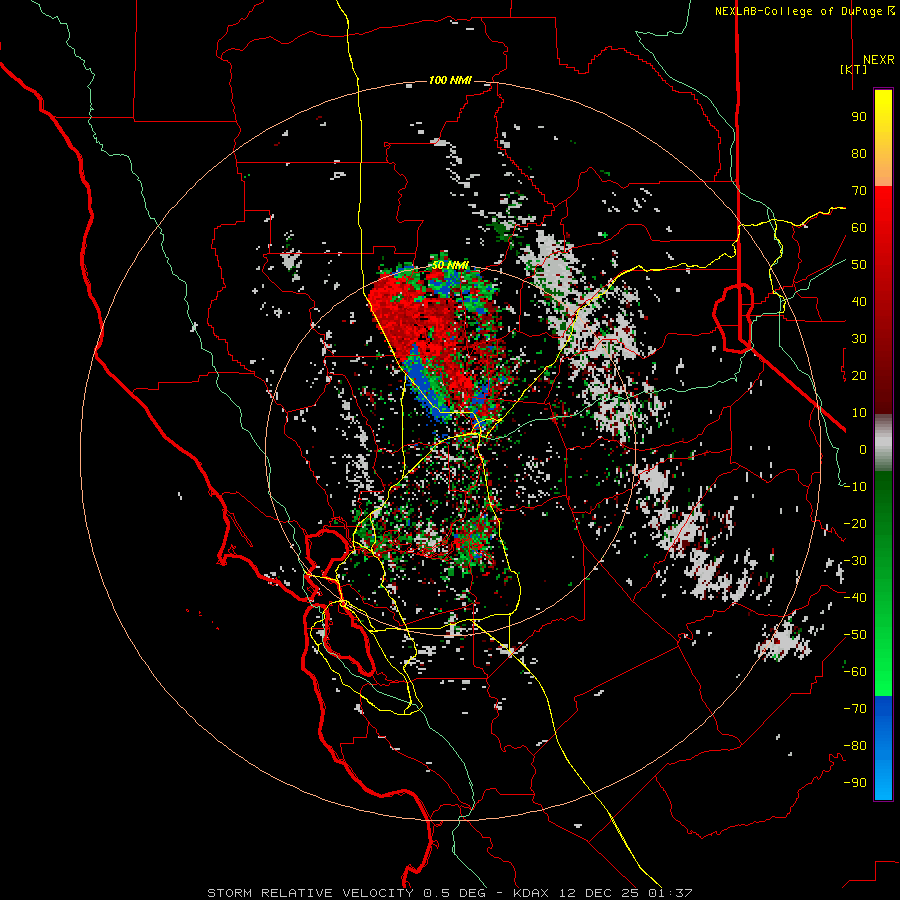Click the 50 knot scale label
This screenshot has width=900, height=900.
pyautogui.click(x=859, y=265)
